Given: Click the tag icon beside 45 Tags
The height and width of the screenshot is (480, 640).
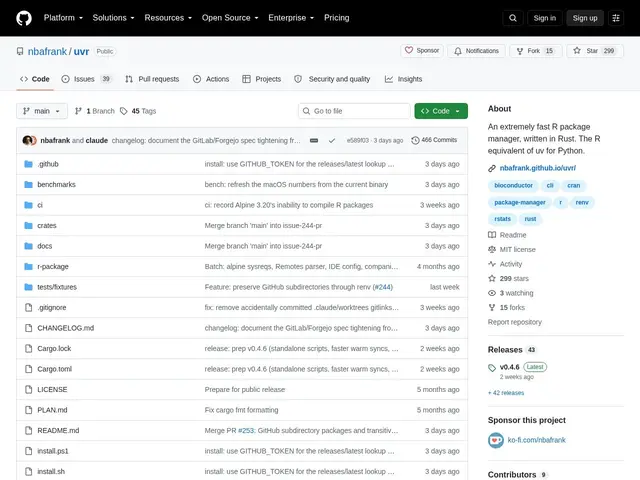Looking at the screenshot, I should point(124,111).
